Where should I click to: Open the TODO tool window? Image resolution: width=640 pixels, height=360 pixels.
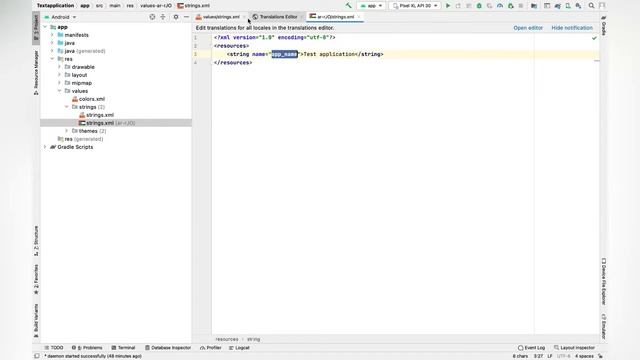pos(54,348)
